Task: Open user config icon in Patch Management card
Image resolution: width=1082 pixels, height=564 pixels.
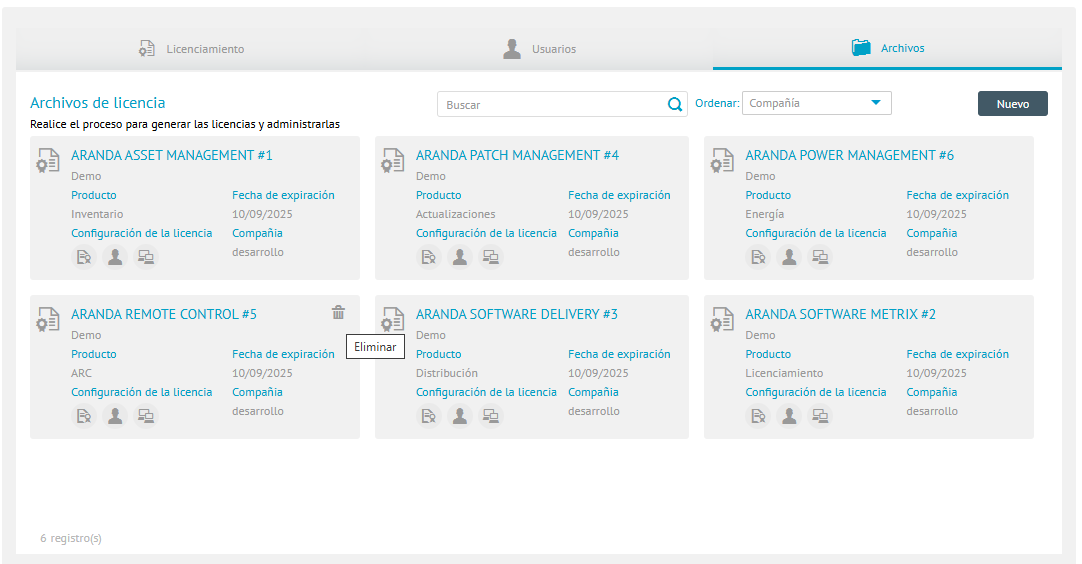Action: pyautogui.click(x=460, y=257)
